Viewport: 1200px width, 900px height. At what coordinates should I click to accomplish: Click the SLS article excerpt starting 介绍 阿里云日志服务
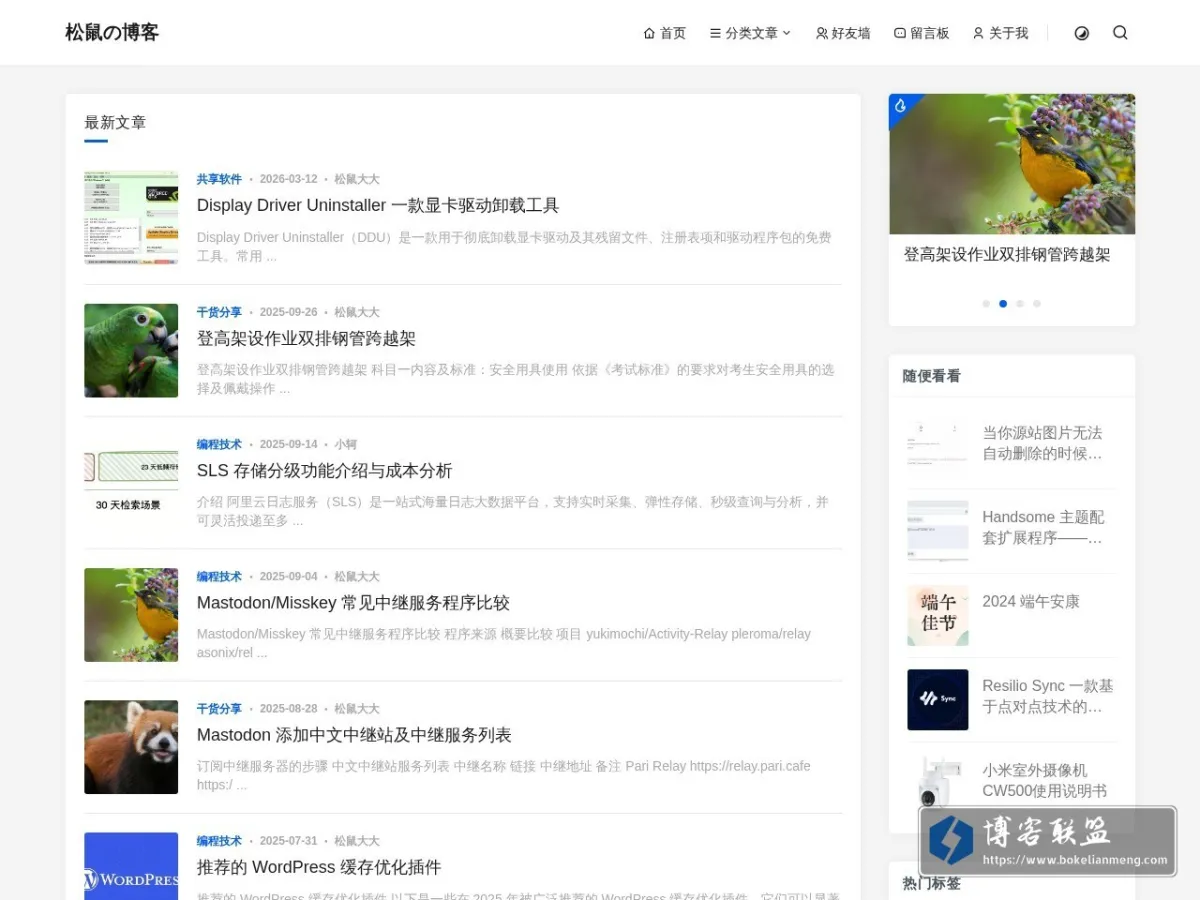(513, 511)
